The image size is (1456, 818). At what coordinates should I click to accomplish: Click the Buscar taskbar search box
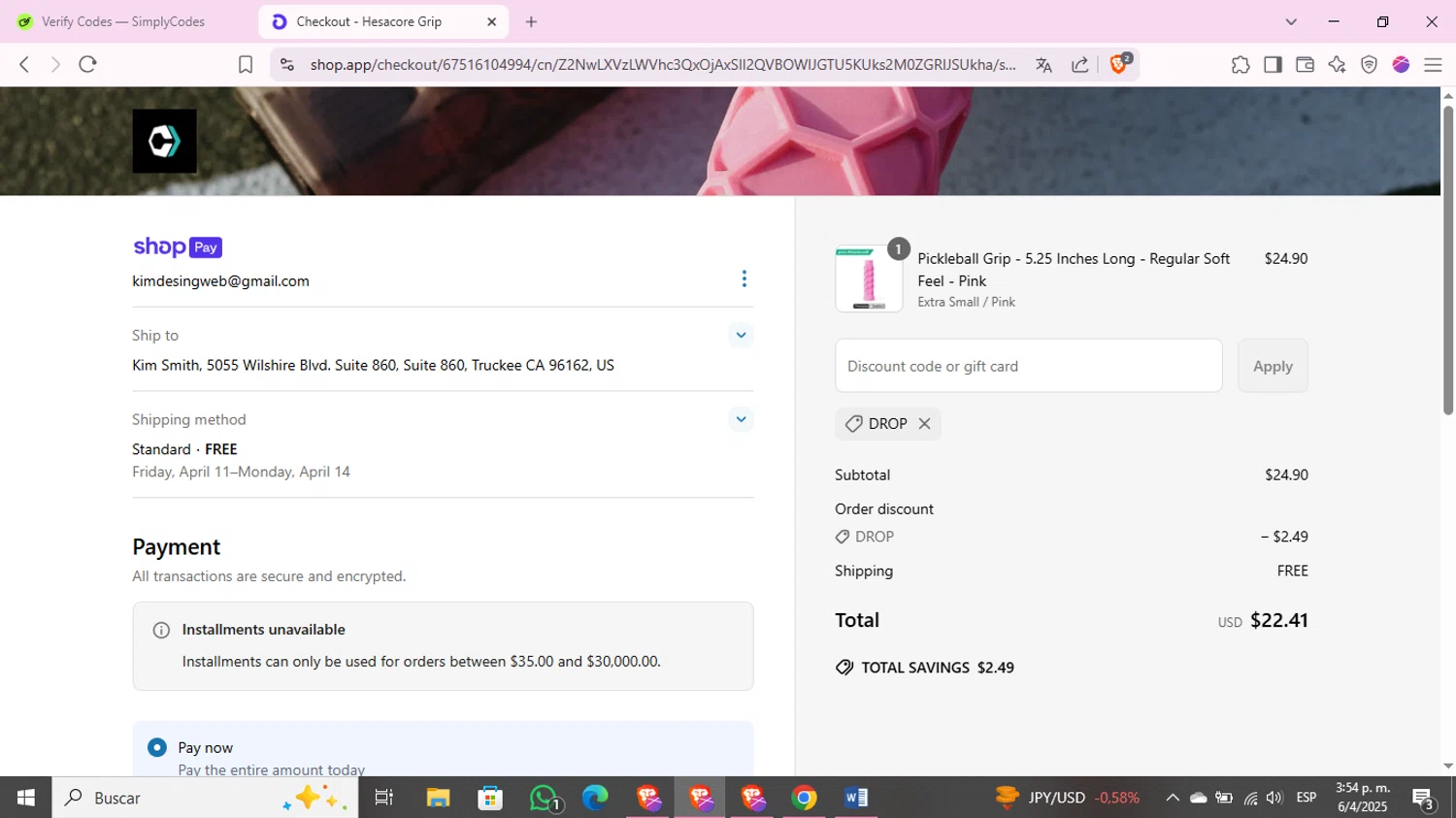[205, 798]
